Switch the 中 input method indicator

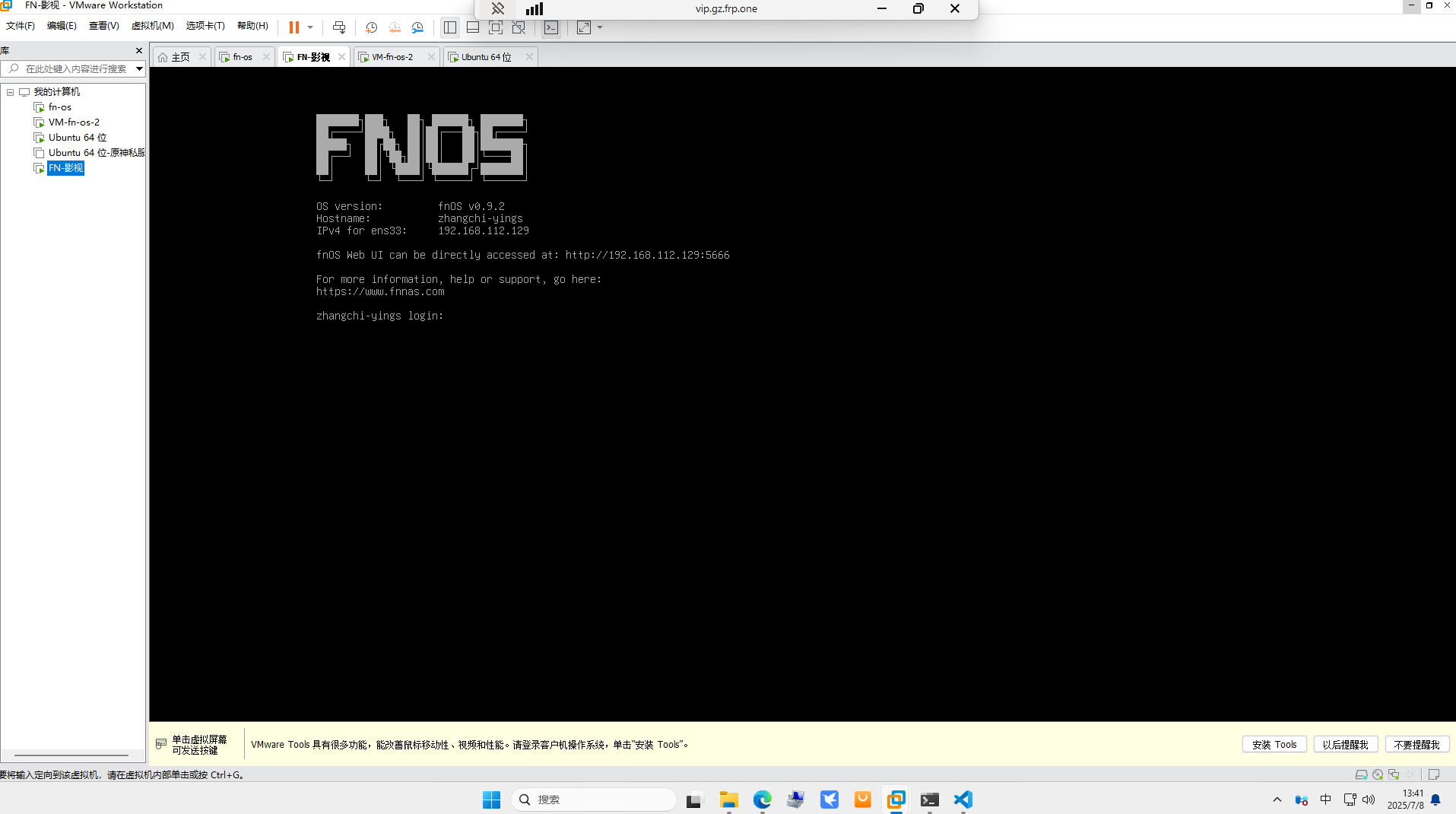(x=1326, y=800)
